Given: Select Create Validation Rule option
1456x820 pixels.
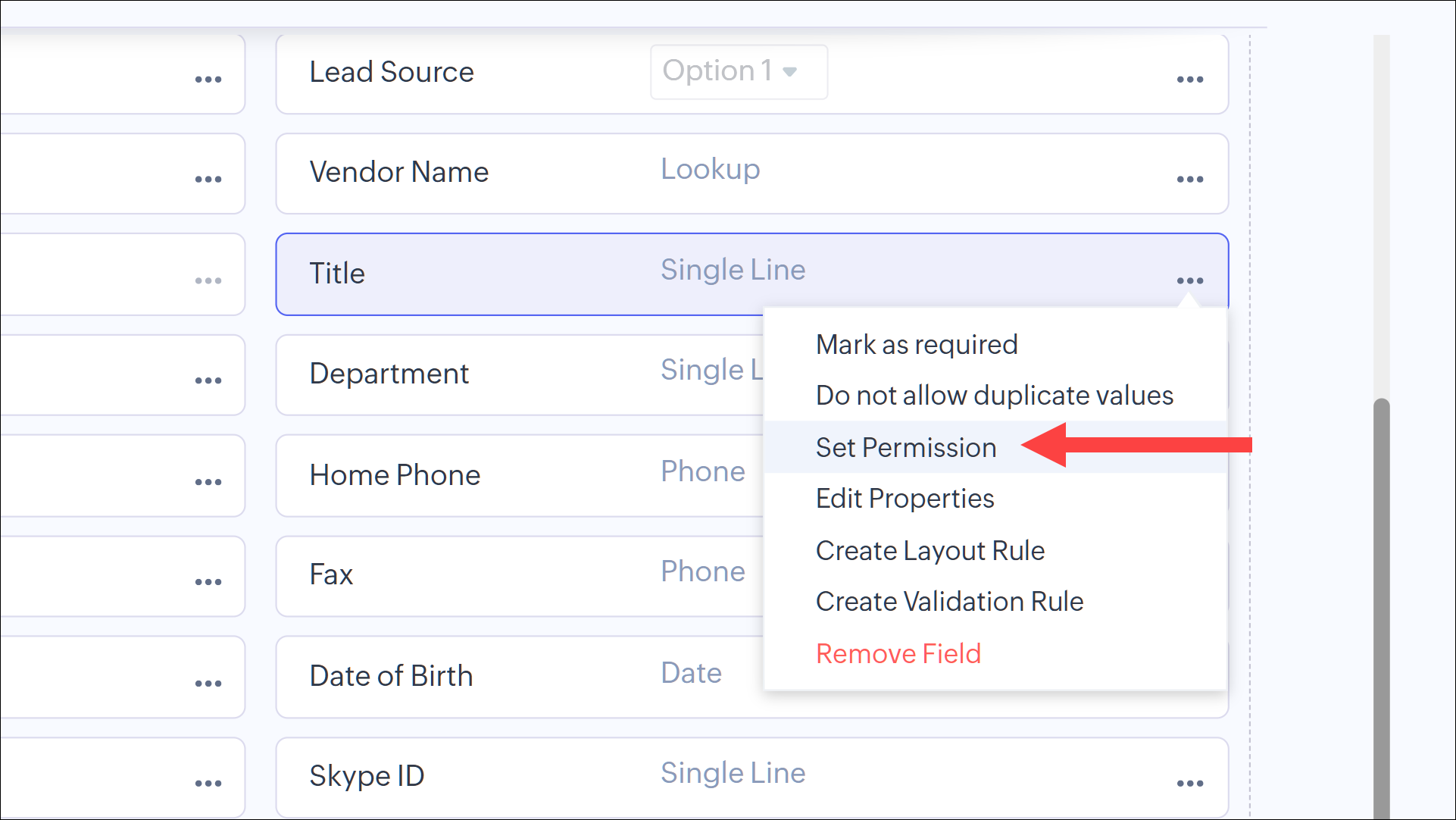Looking at the screenshot, I should tap(949, 602).
